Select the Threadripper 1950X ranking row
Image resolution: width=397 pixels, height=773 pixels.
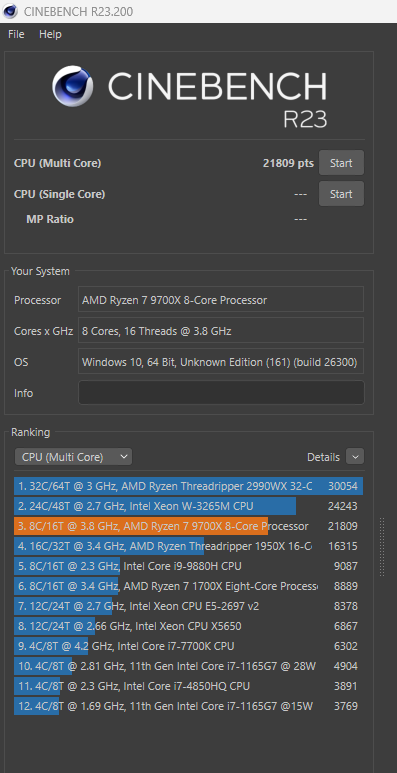pos(188,546)
